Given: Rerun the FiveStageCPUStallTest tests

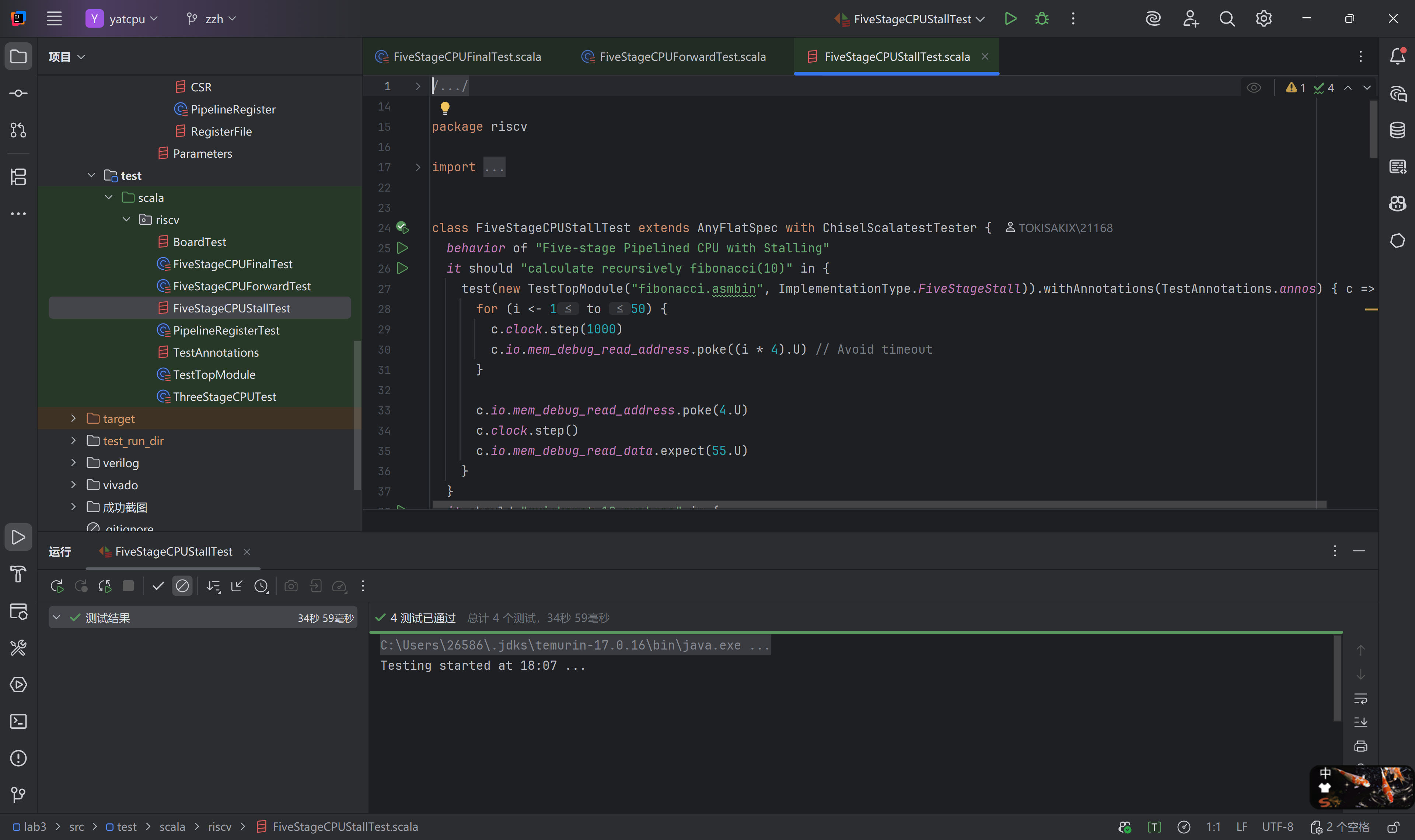Looking at the screenshot, I should (57, 587).
